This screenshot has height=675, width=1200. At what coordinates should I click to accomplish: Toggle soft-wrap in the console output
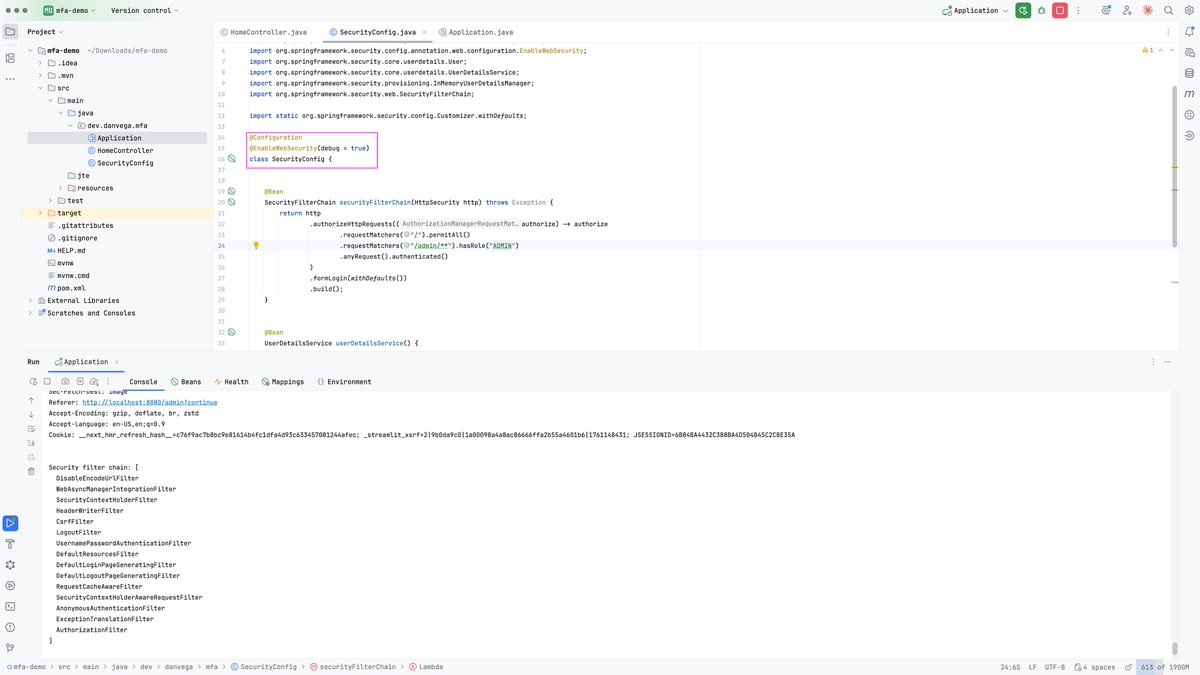click(x=31, y=428)
